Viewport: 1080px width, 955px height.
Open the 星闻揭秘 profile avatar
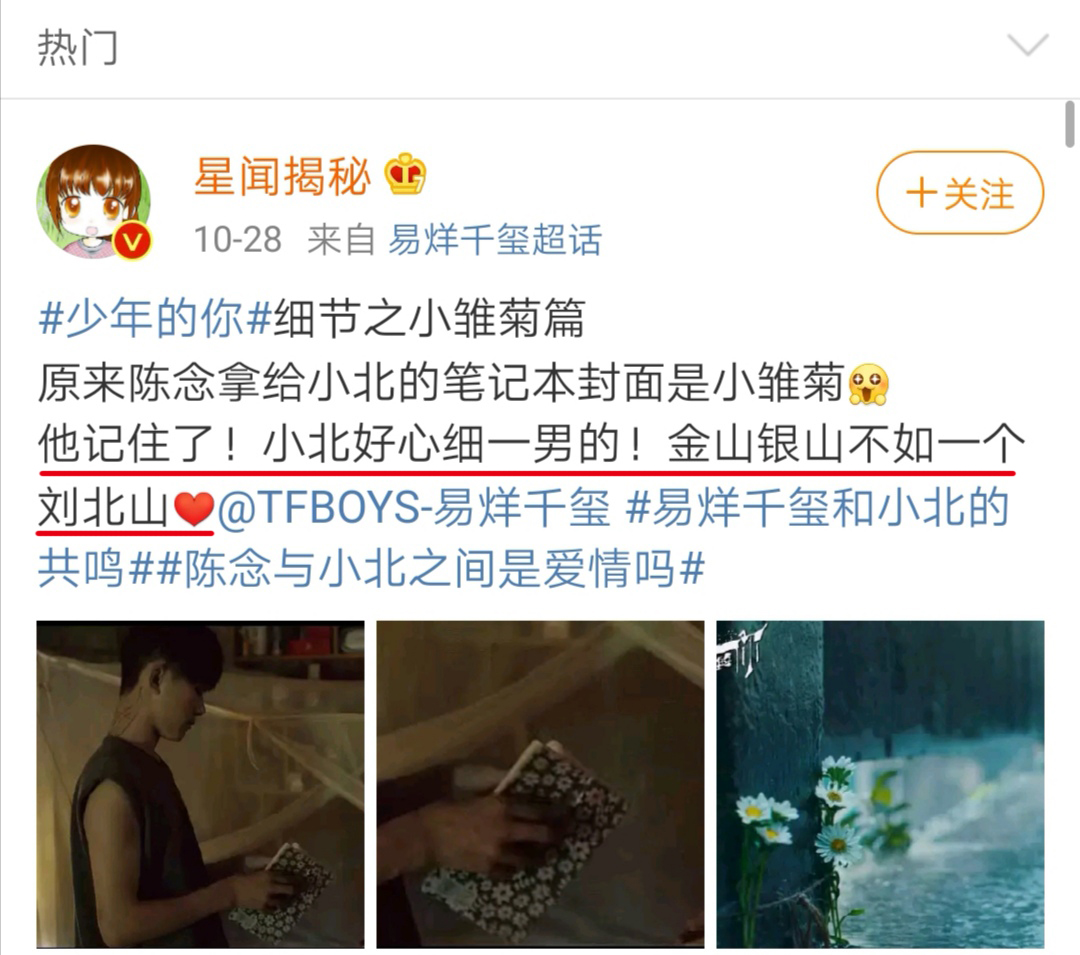point(94,202)
